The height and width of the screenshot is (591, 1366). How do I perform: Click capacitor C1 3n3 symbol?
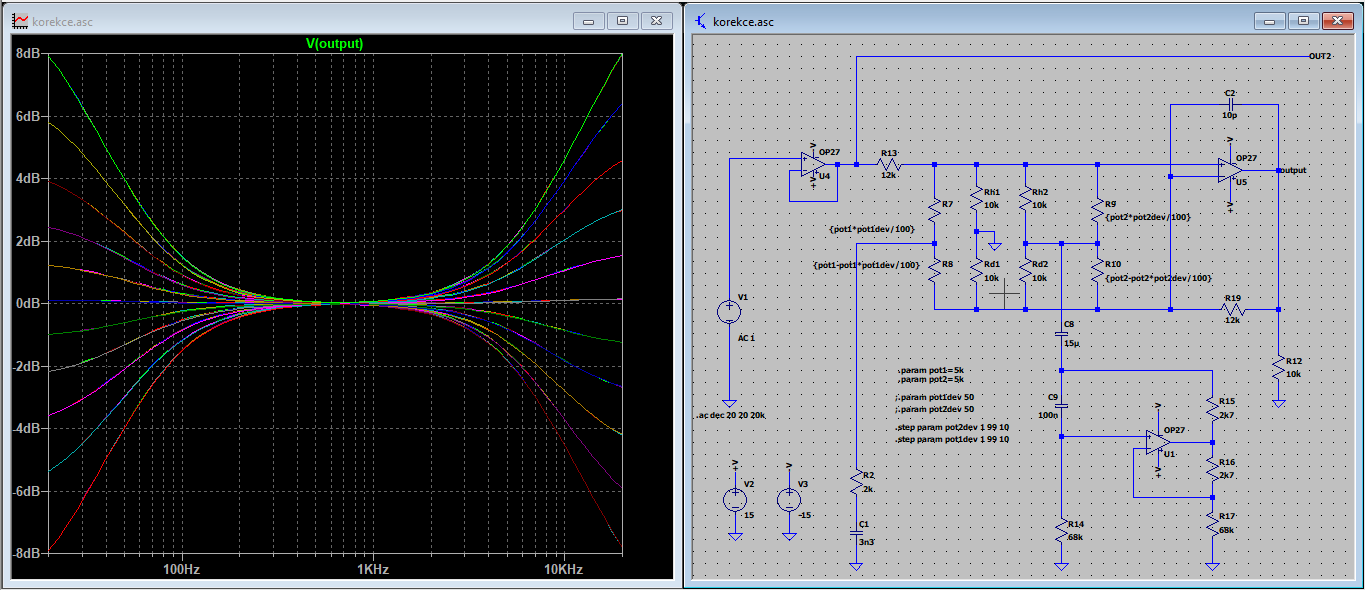(856, 532)
